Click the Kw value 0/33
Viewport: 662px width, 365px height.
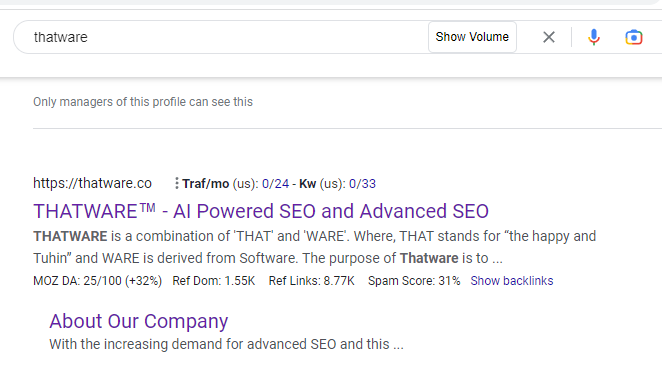tap(362, 184)
